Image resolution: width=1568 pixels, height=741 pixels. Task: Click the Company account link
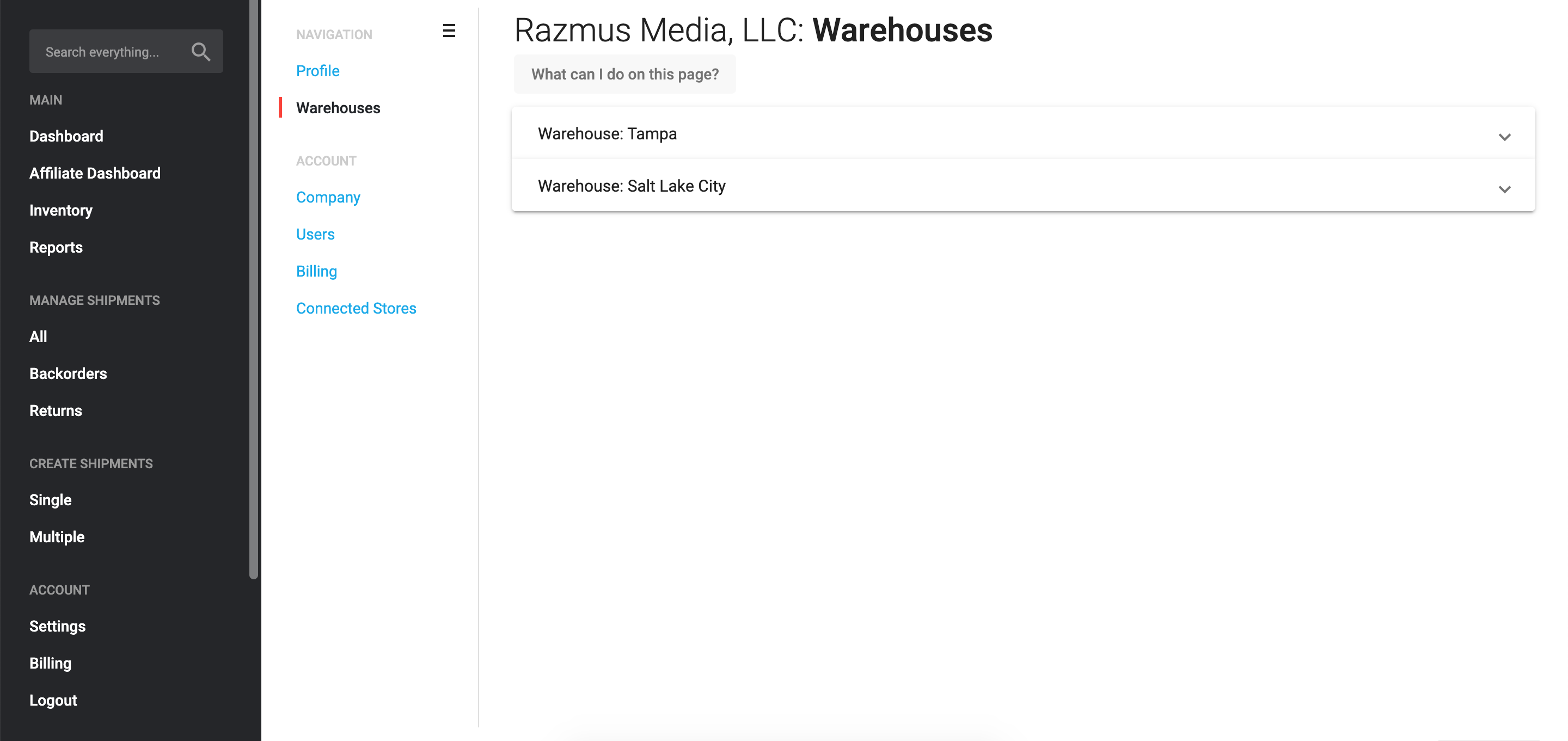[329, 197]
